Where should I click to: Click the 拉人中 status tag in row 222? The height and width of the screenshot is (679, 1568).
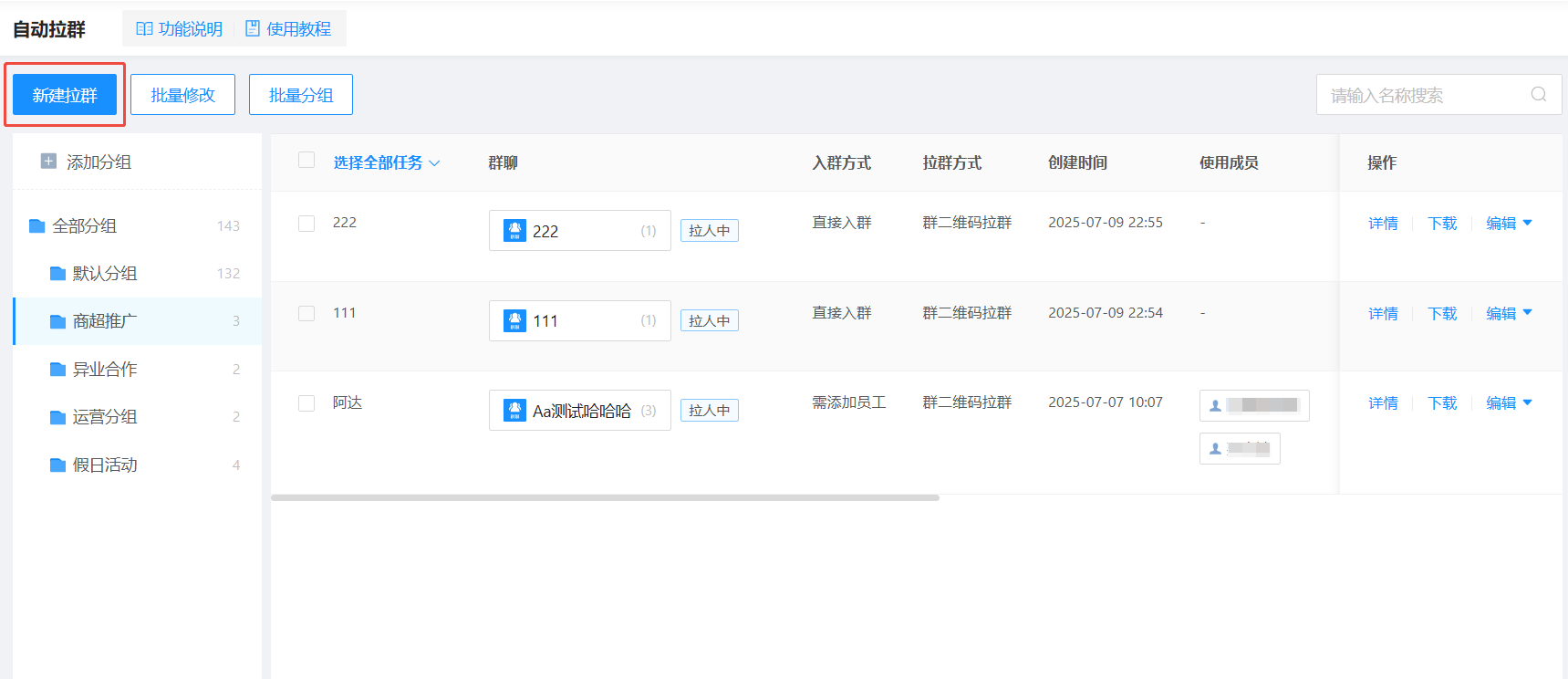pos(710,231)
